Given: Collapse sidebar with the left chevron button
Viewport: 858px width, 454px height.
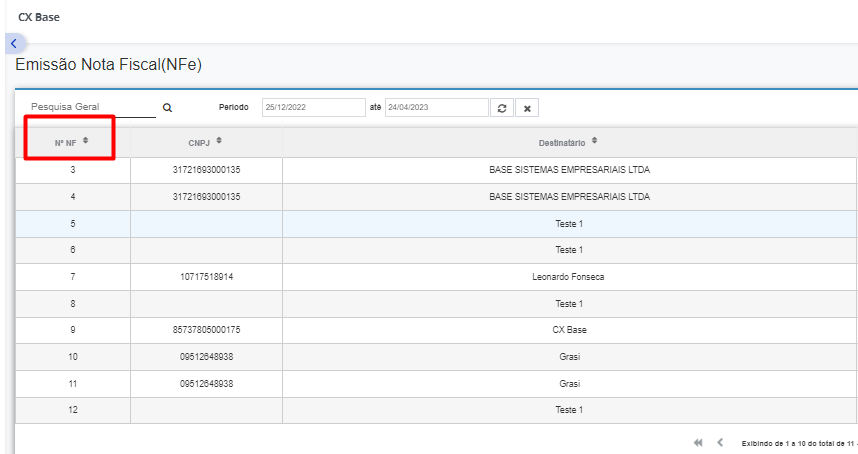Looking at the screenshot, I should point(14,43).
